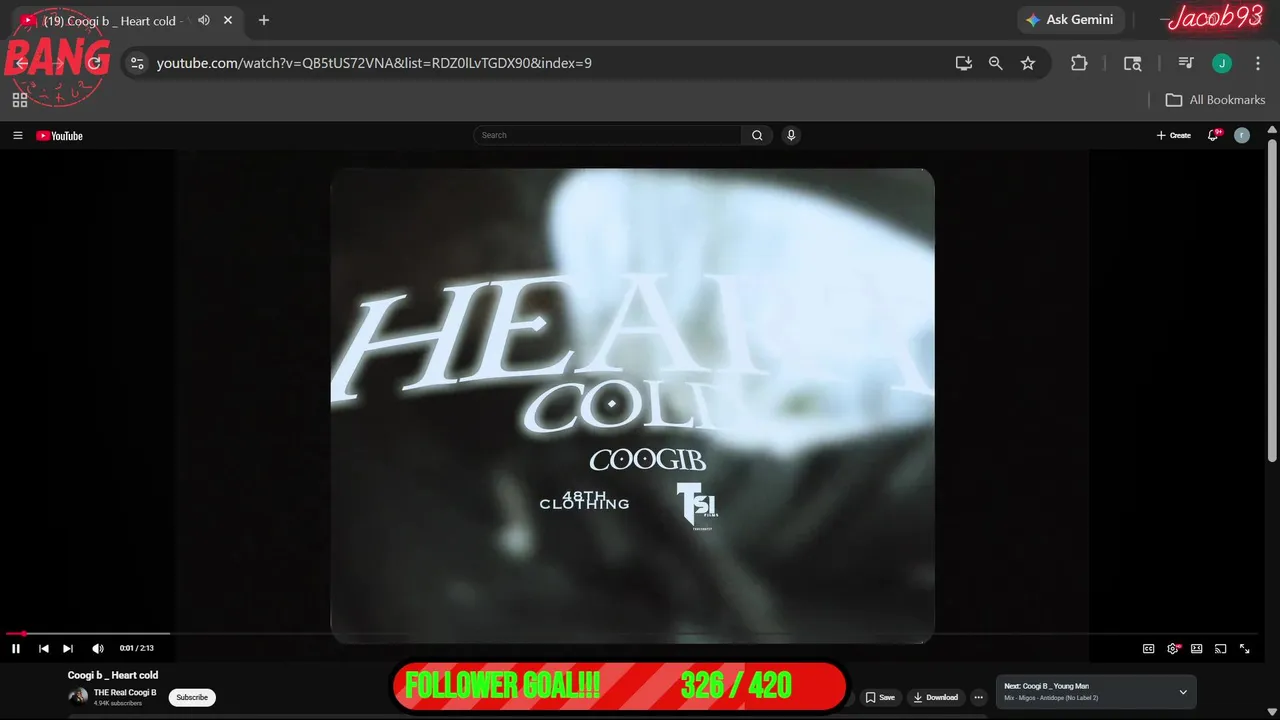1280x720 pixels.
Task: Toggle closed captions in the player
Action: click(x=1149, y=649)
